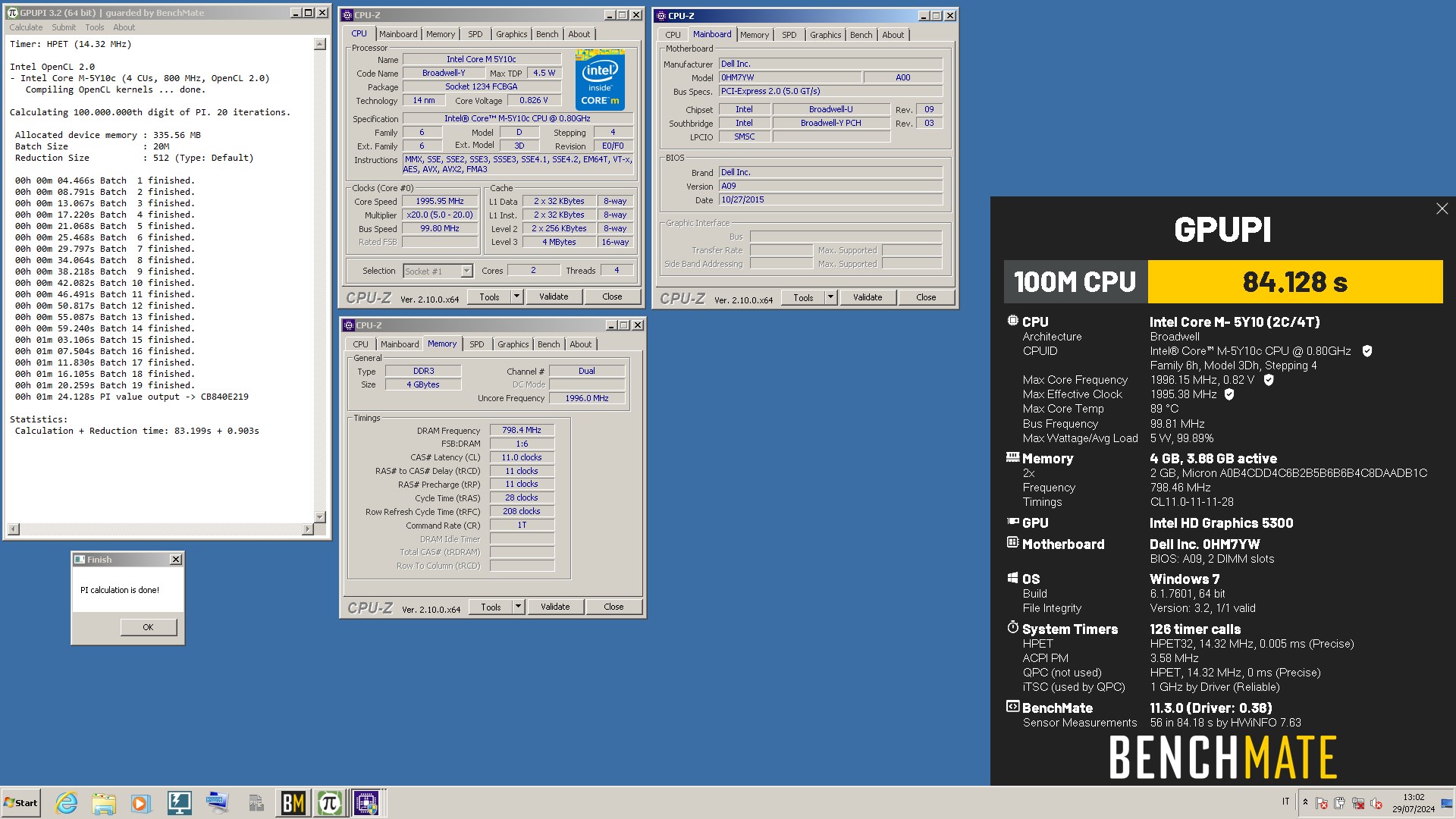The image size is (1456, 819).
Task: Click the Start button
Action: 20,802
